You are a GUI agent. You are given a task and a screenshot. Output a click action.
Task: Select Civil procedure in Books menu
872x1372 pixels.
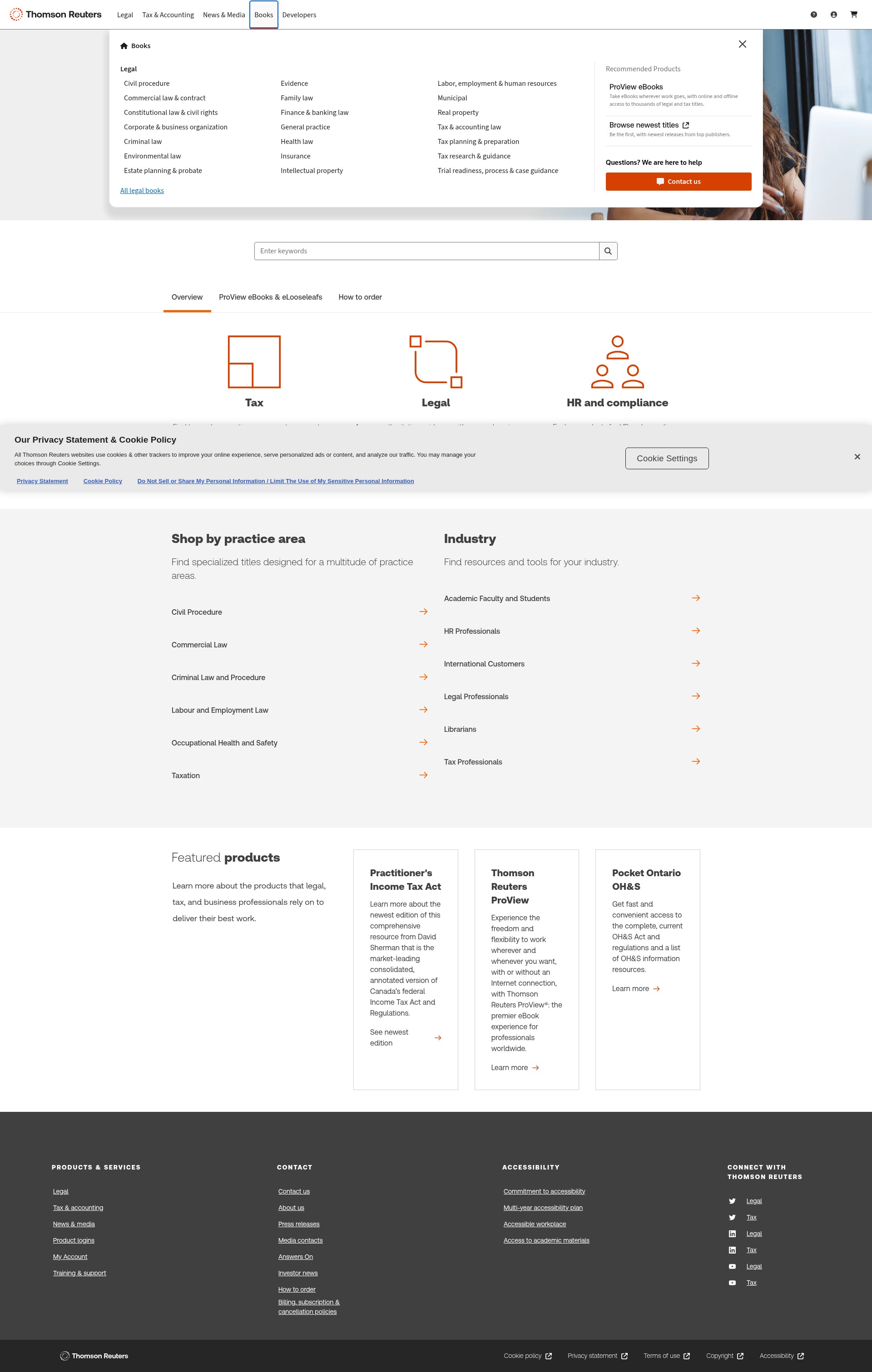[x=147, y=84]
